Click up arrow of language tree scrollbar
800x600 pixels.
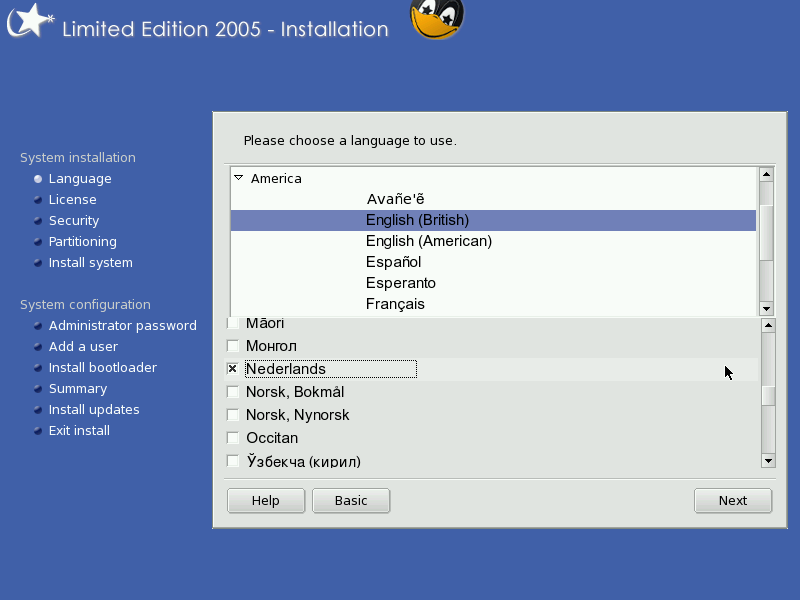click(766, 174)
